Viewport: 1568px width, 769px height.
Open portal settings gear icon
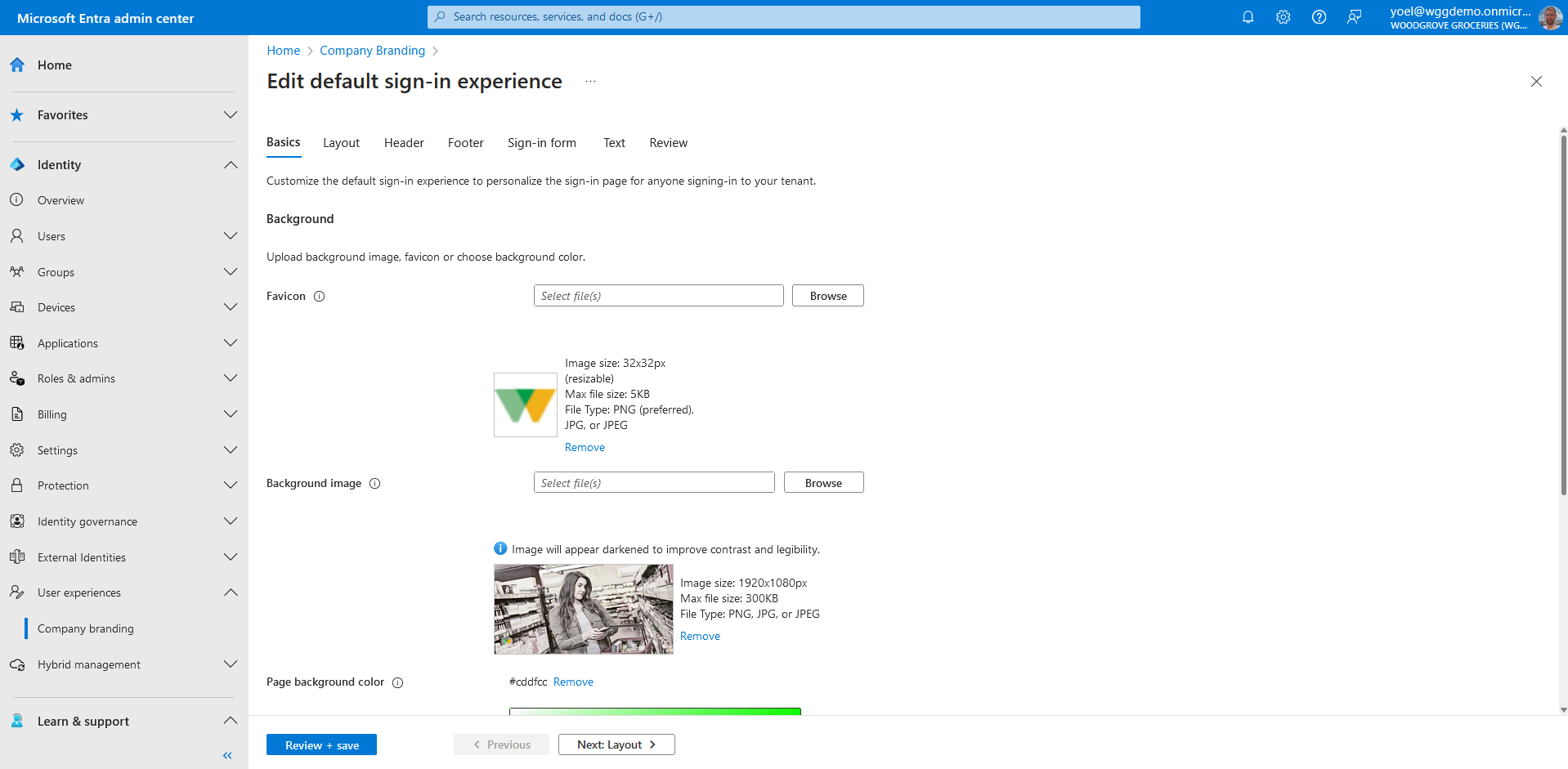[1283, 17]
